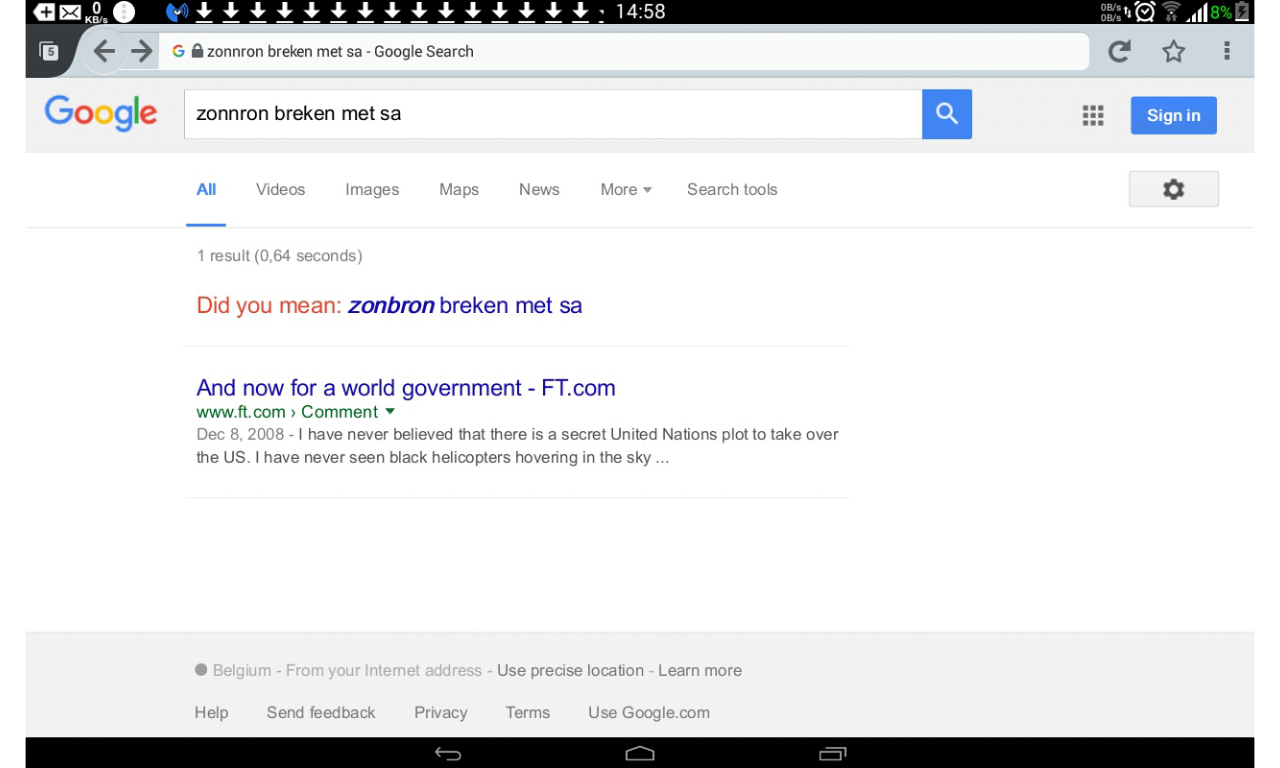This screenshot has height=768, width=1280.
Task: Click the suggested spelling zonbron breken met sa
Action: [x=465, y=306]
